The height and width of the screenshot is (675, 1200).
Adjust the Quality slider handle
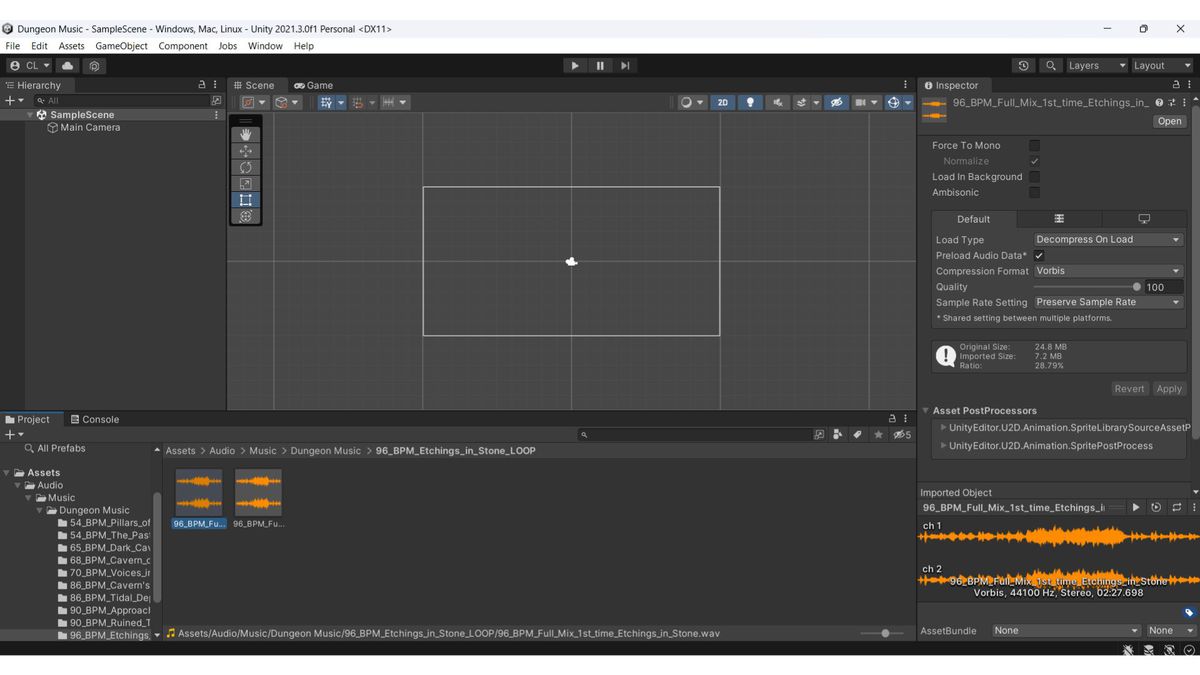click(1136, 287)
